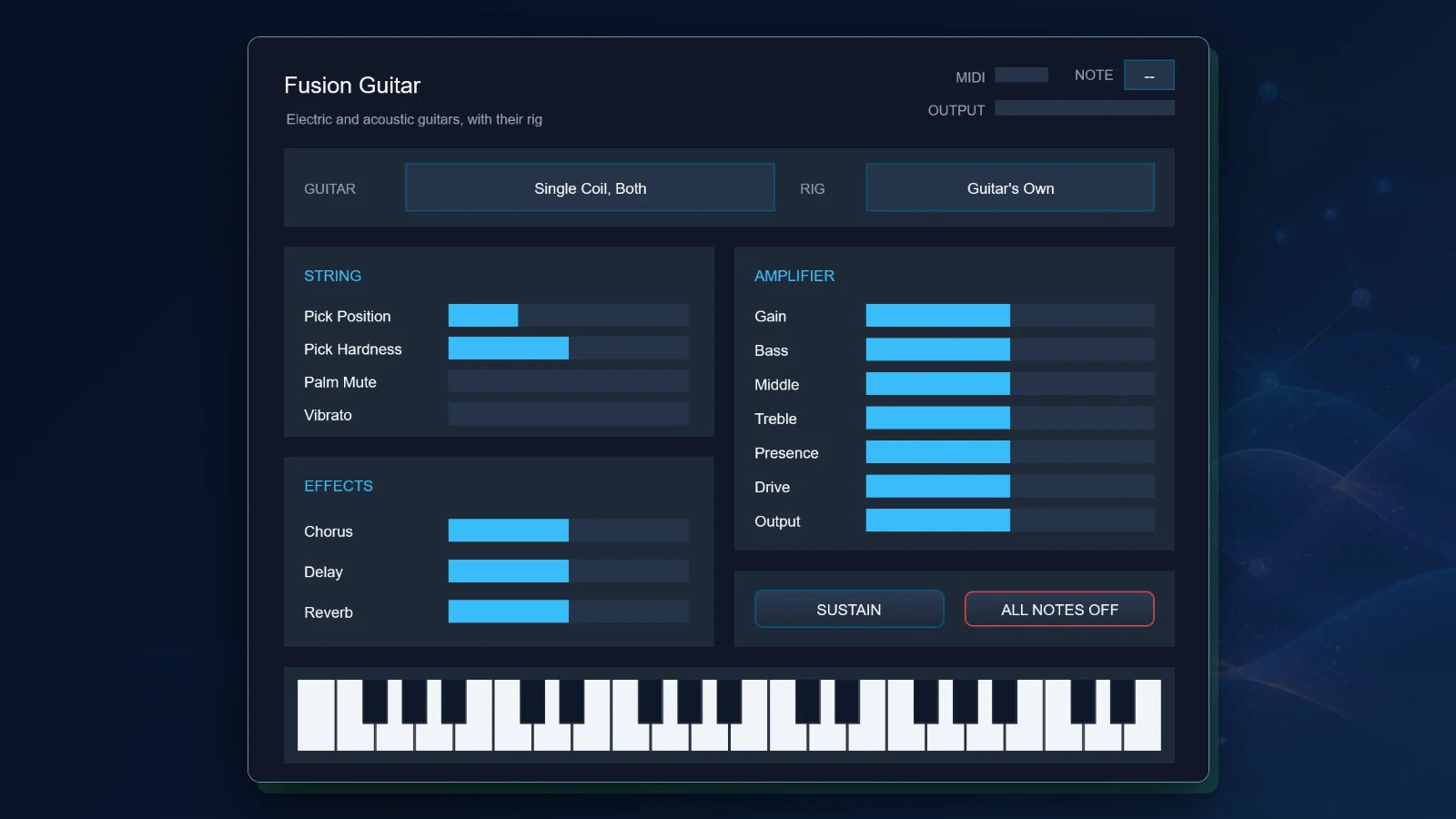Click the OUTPUT level meter
The image size is (1456, 819).
pos(1085,108)
